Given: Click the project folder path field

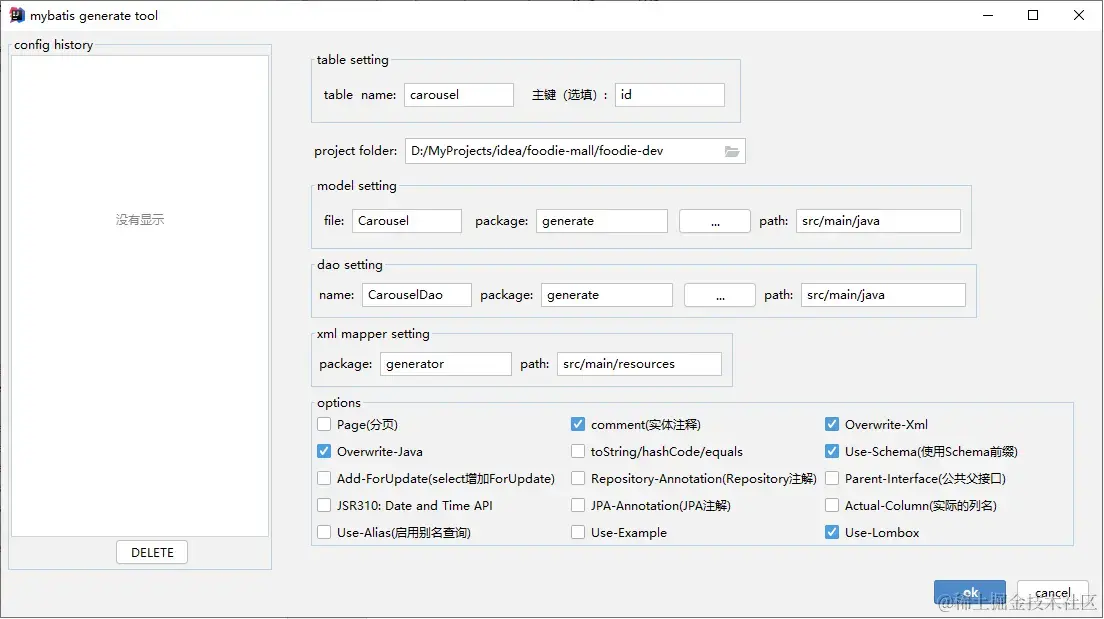Looking at the screenshot, I should [x=575, y=151].
